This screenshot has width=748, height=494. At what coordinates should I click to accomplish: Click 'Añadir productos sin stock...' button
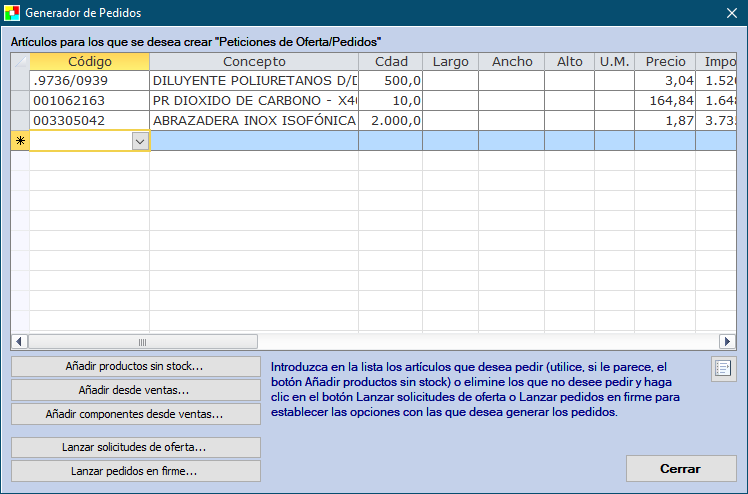tap(135, 366)
